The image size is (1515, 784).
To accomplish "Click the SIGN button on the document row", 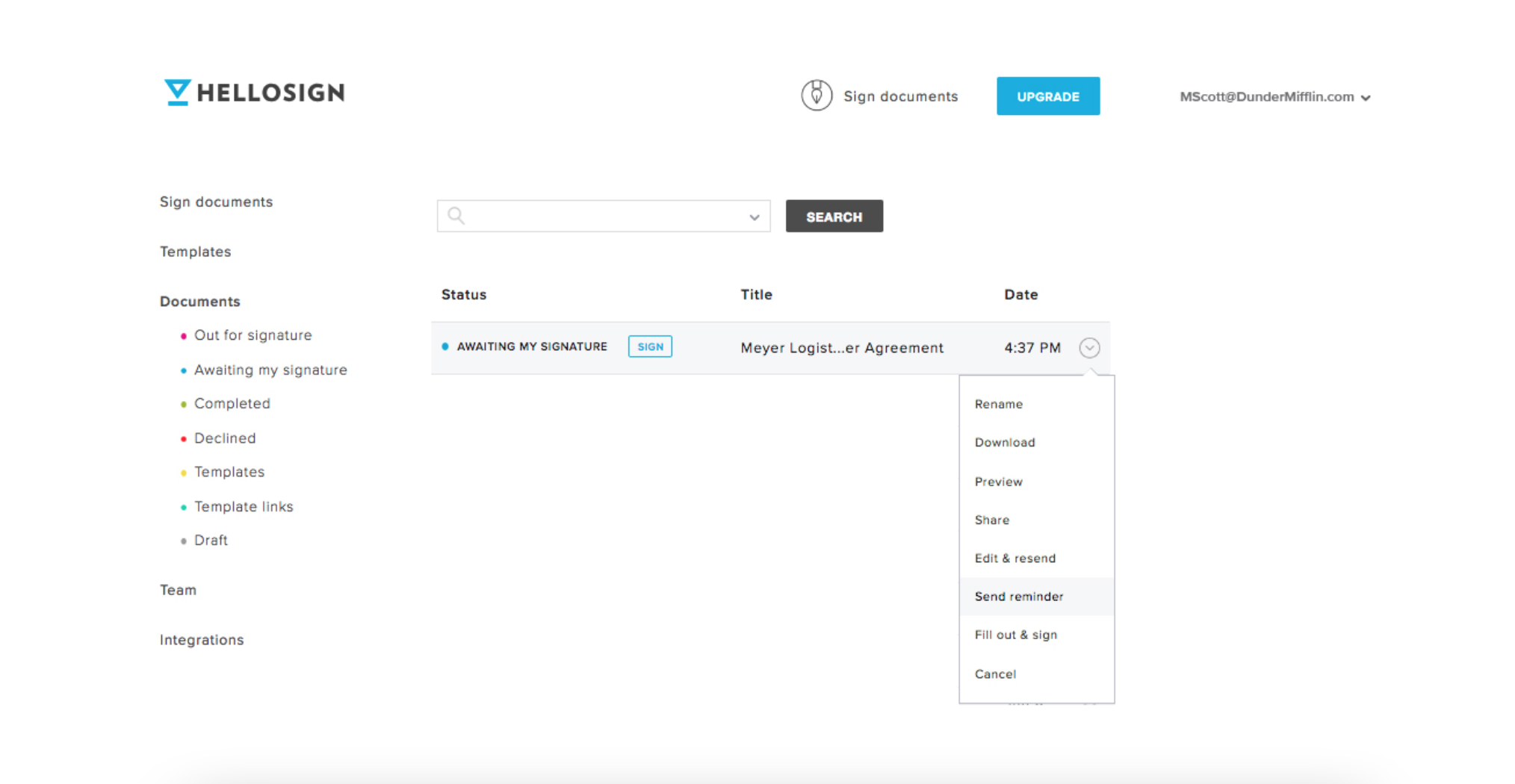I will click(x=650, y=346).
